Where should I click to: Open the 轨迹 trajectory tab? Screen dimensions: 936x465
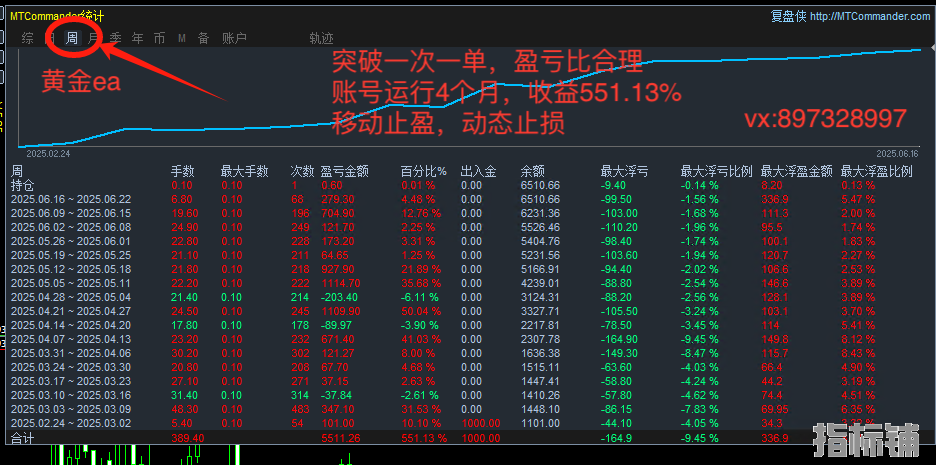pos(321,38)
